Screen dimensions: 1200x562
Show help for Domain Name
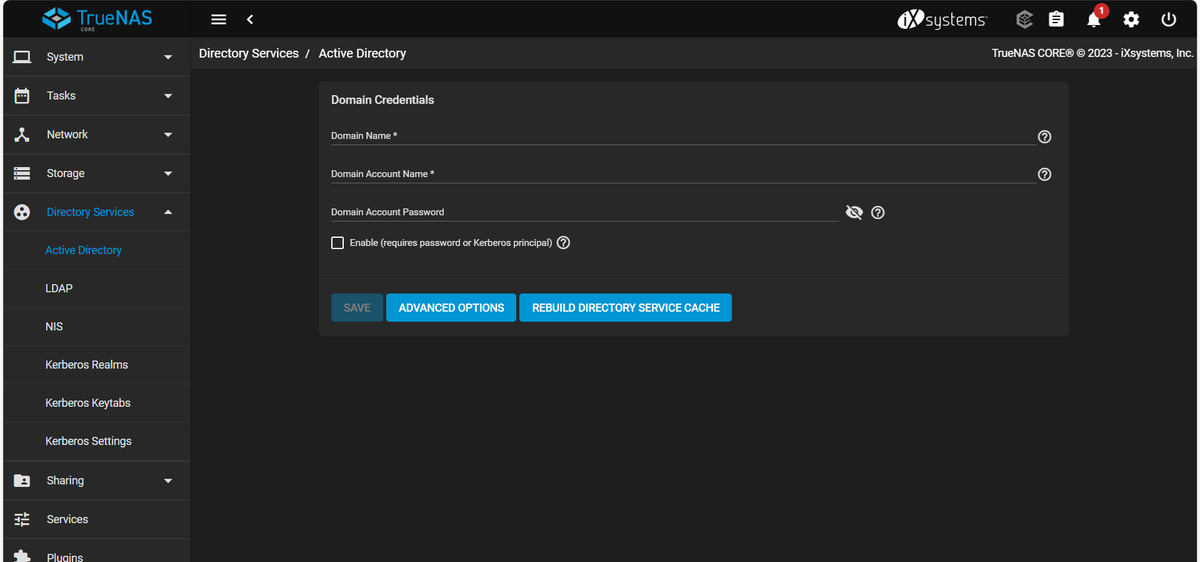(x=1045, y=137)
